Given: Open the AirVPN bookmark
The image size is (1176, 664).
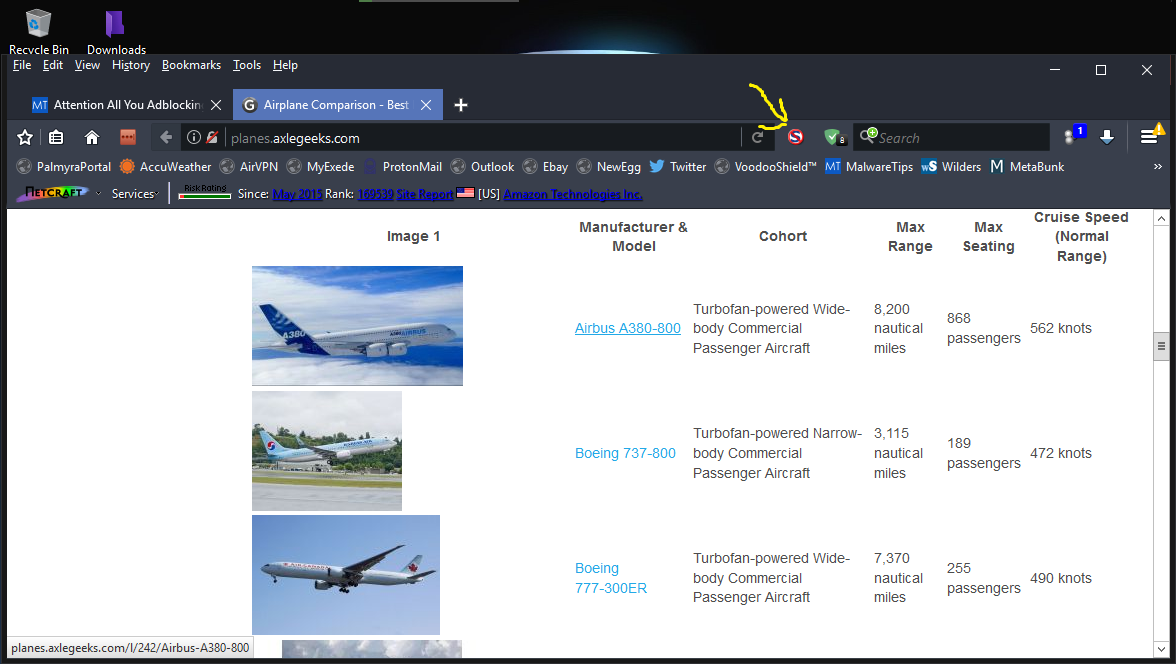Looking at the screenshot, I should tap(248, 167).
